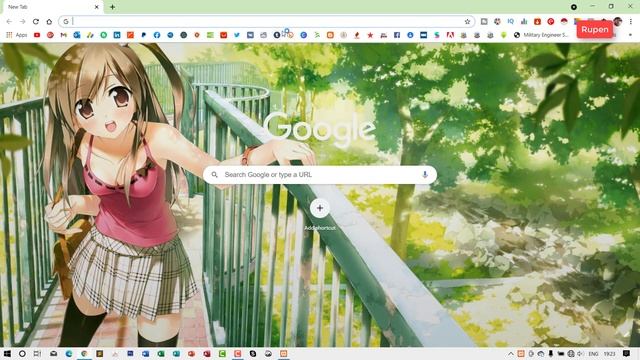Open a new tab with plus button
Screen dimensions: 640x360
(112, 7)
